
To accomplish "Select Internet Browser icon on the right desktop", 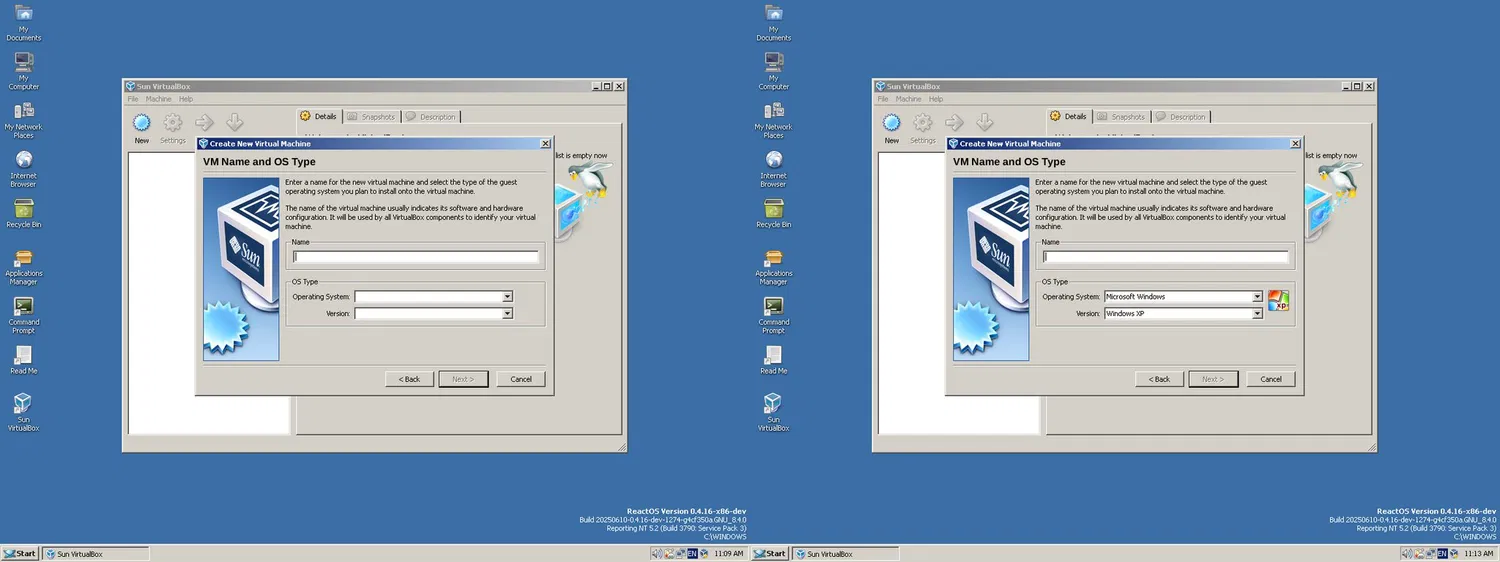I will 773,168.
